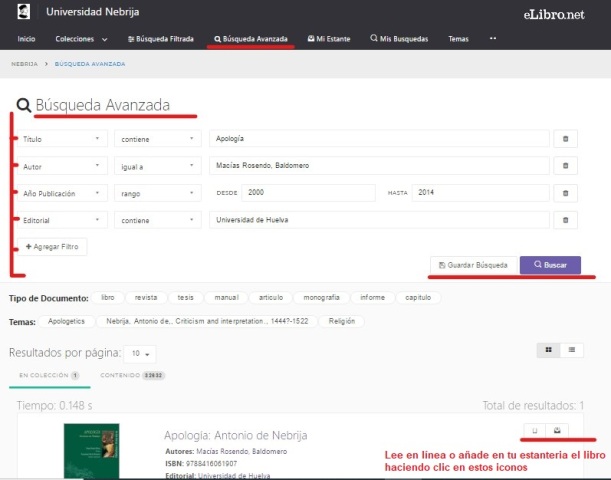Add Apología book to shelf icon
This screenshot has width=611, height=480.
557,431
